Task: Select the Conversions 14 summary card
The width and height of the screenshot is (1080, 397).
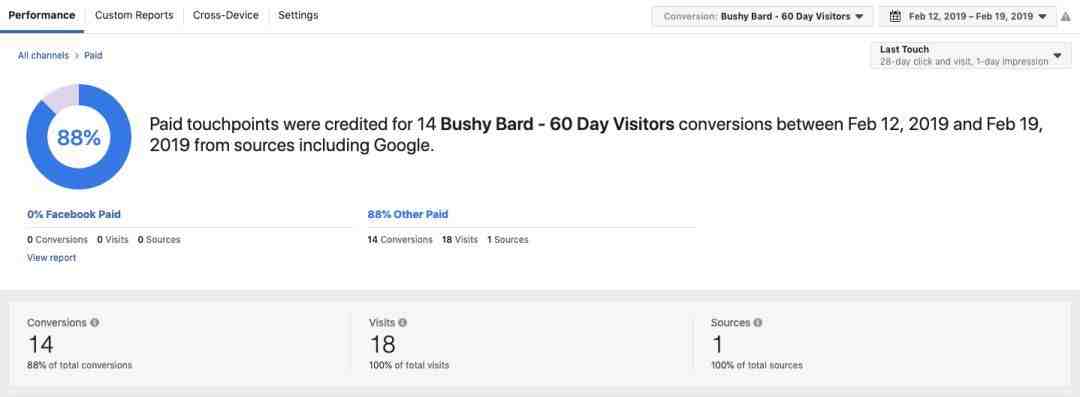Action: pos(179,344)
